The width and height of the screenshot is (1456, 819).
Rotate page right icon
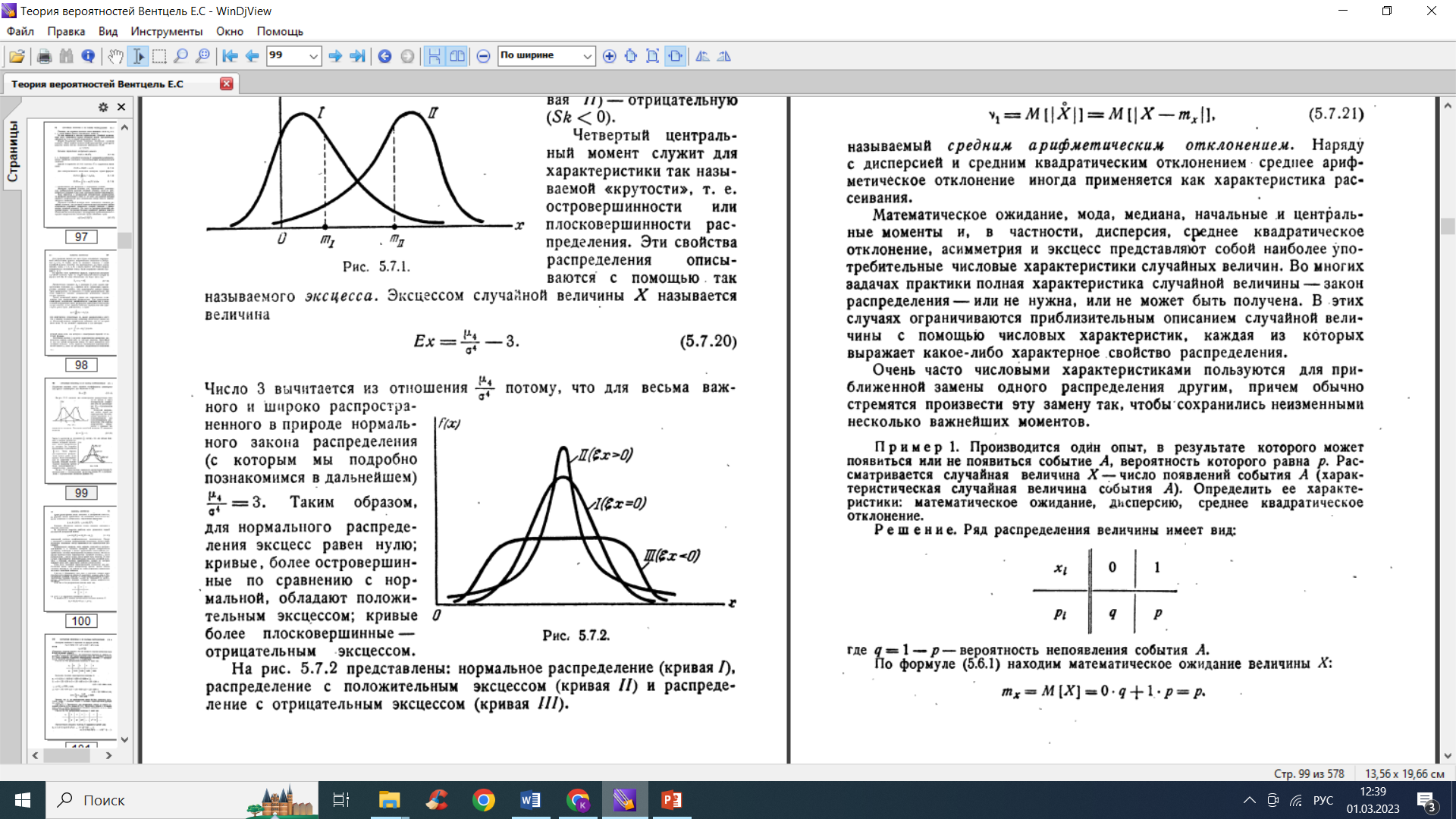point(724,56)
